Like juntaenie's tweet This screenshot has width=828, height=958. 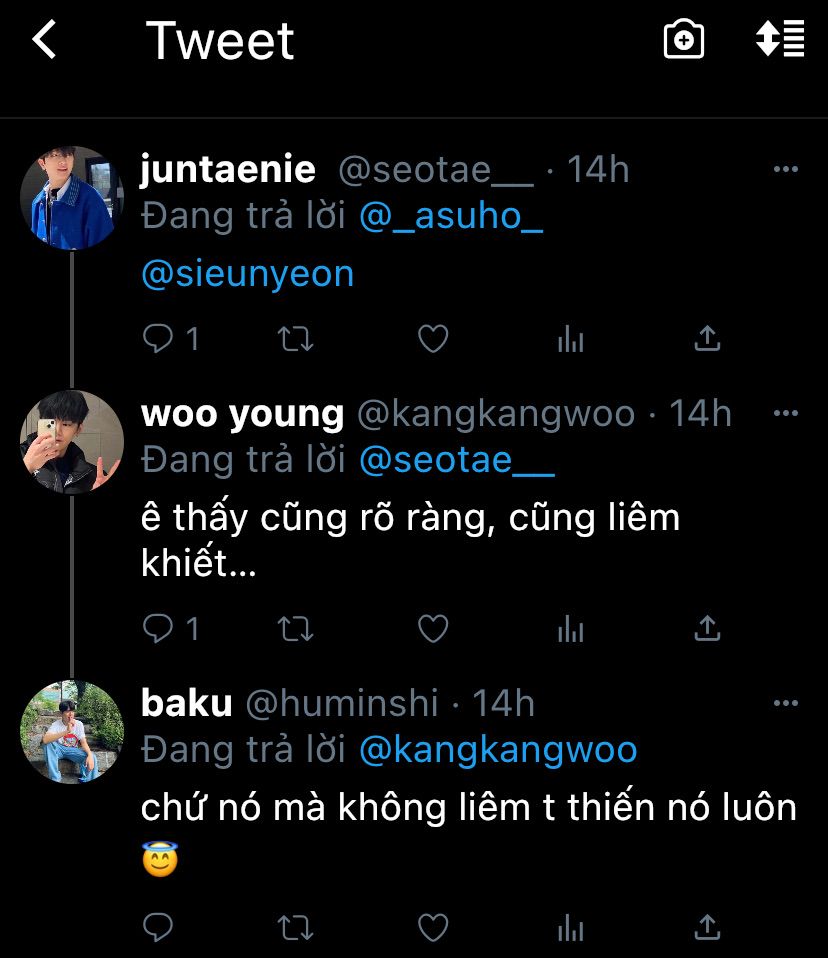pyautogui.click(x=432, y=340)
